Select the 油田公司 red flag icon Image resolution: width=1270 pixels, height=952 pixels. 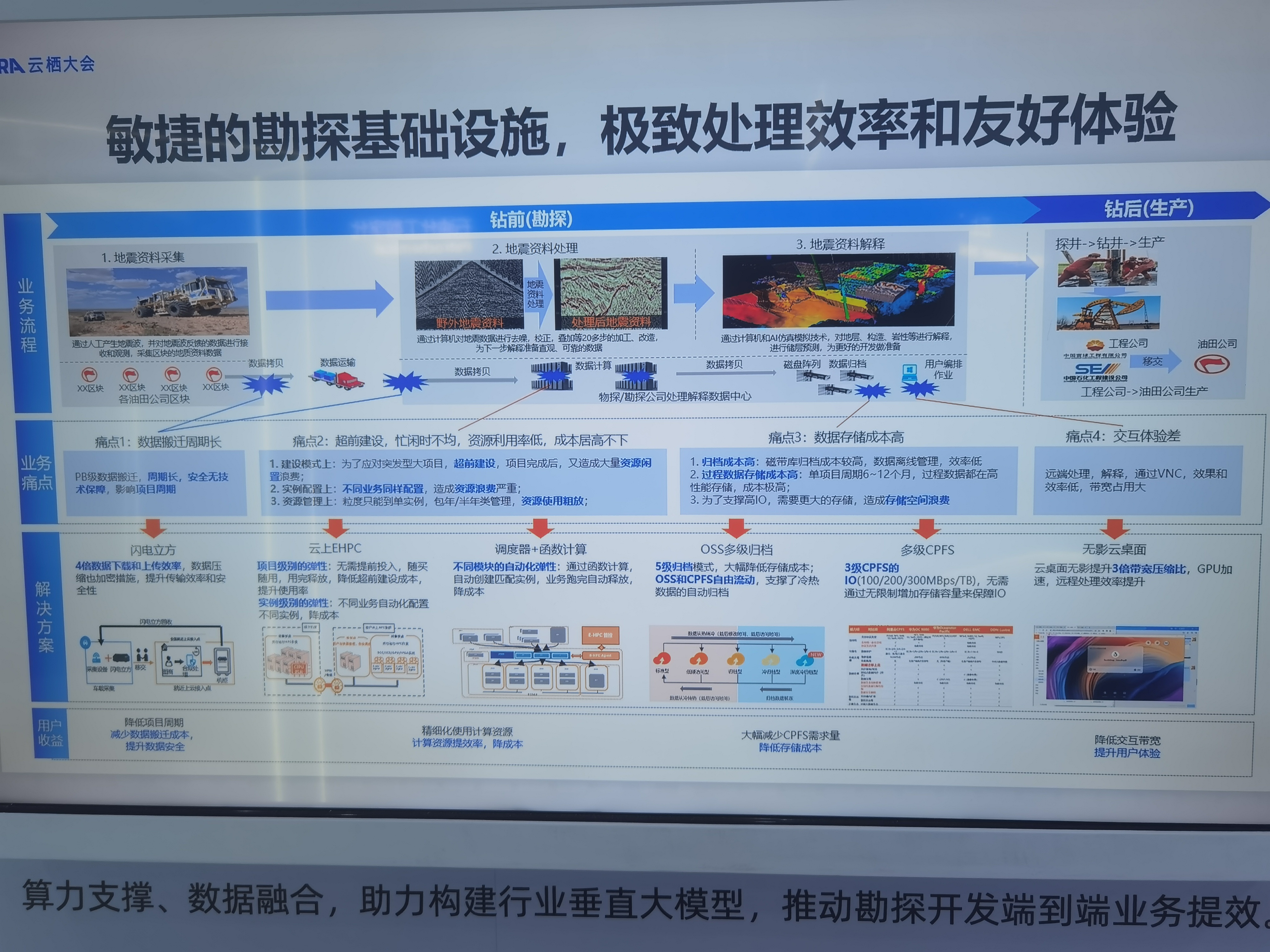1211,364
